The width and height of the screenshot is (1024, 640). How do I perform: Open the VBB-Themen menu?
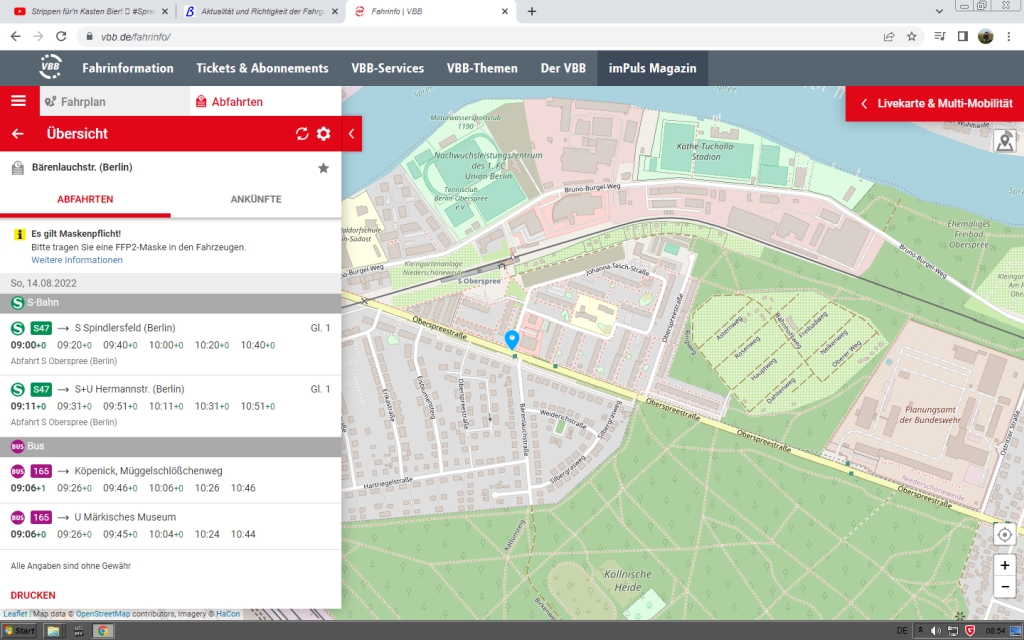[x=482, y=68]
